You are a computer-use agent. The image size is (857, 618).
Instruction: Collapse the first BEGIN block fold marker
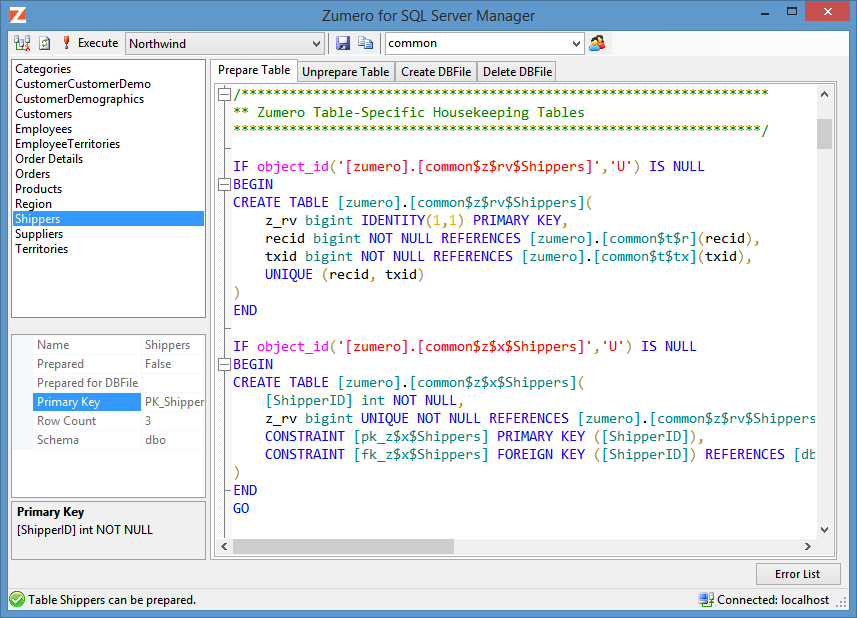(224, 185)
